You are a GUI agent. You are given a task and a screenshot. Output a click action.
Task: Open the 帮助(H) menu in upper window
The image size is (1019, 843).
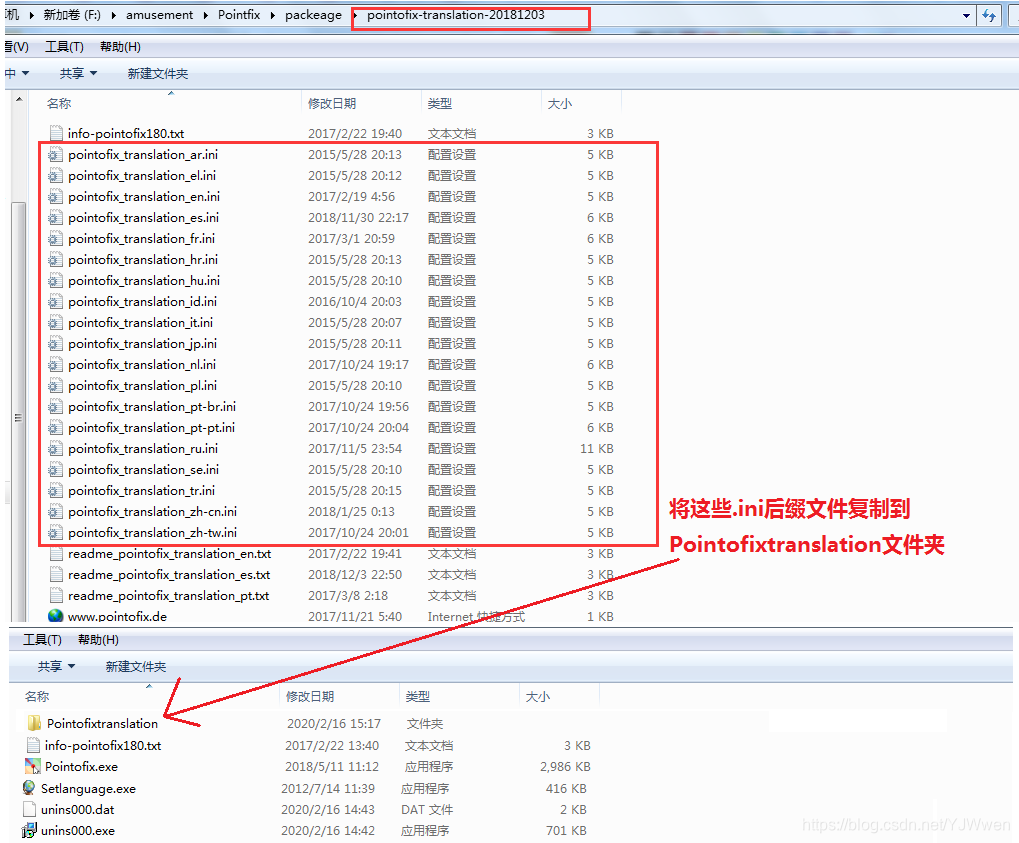pos(120,47)
